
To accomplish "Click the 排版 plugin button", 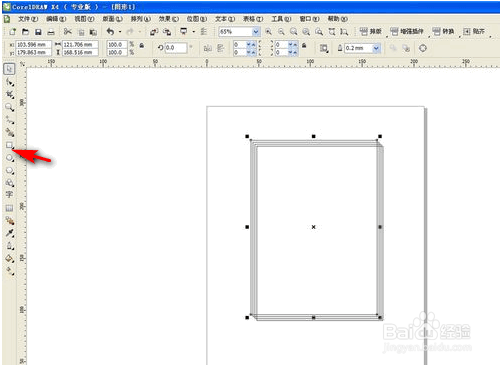I will click(x=371, y=32).
